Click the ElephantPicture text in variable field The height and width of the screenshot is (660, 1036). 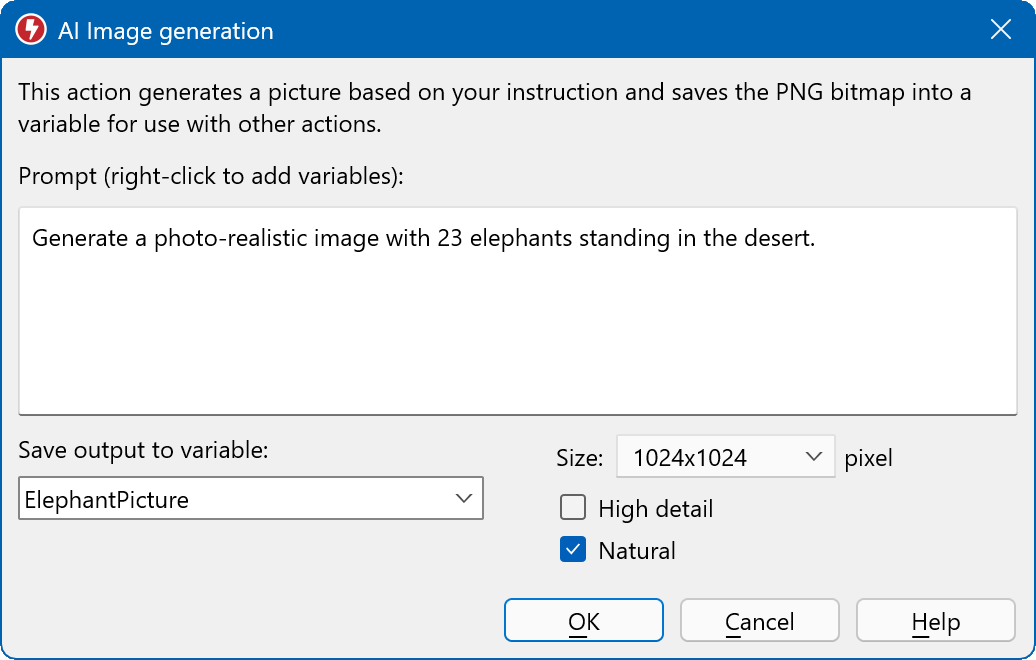(x=107, y=499)
